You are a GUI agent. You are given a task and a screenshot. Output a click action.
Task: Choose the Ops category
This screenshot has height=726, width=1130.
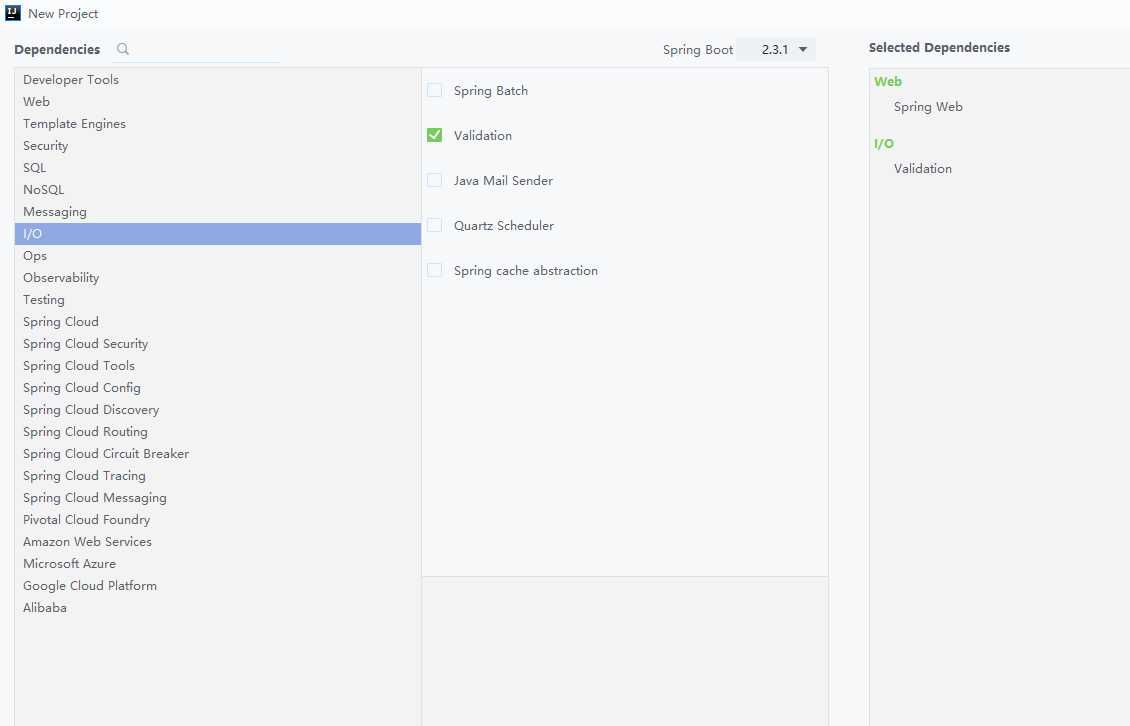(218, 255)
